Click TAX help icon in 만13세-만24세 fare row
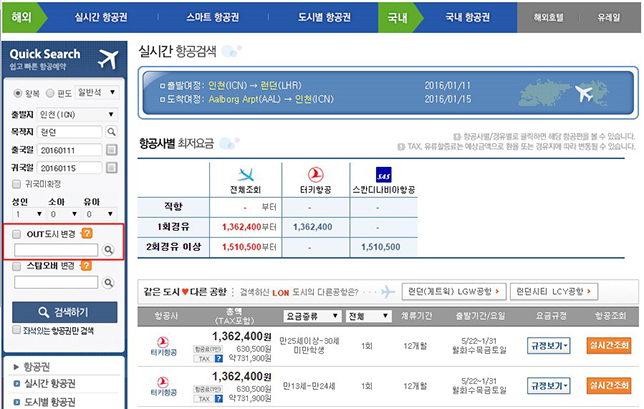Image resolution: width=644 pixels, height=409 pixels. [x=219, y=398]
